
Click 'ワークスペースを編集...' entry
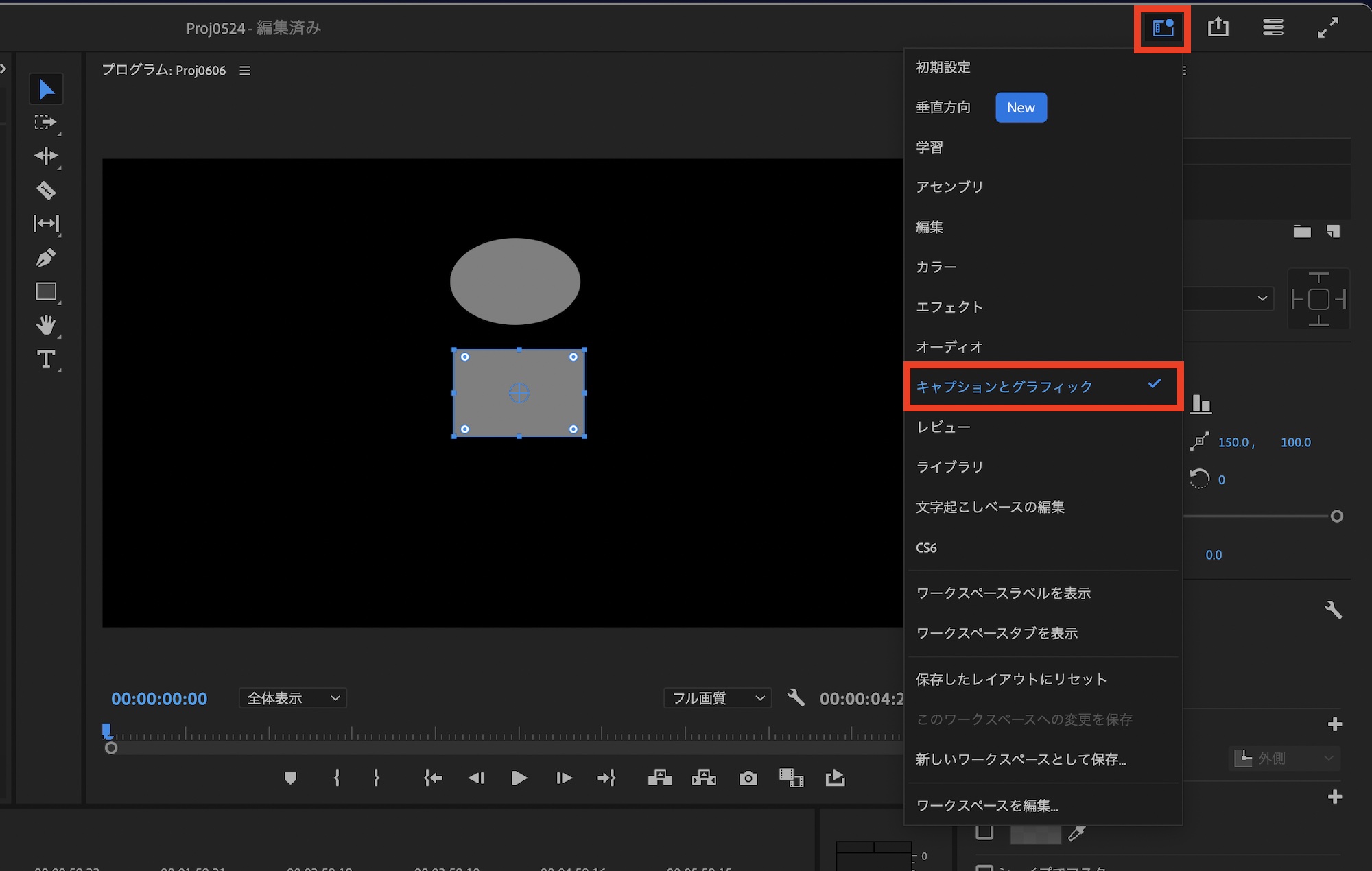(986, 806)
